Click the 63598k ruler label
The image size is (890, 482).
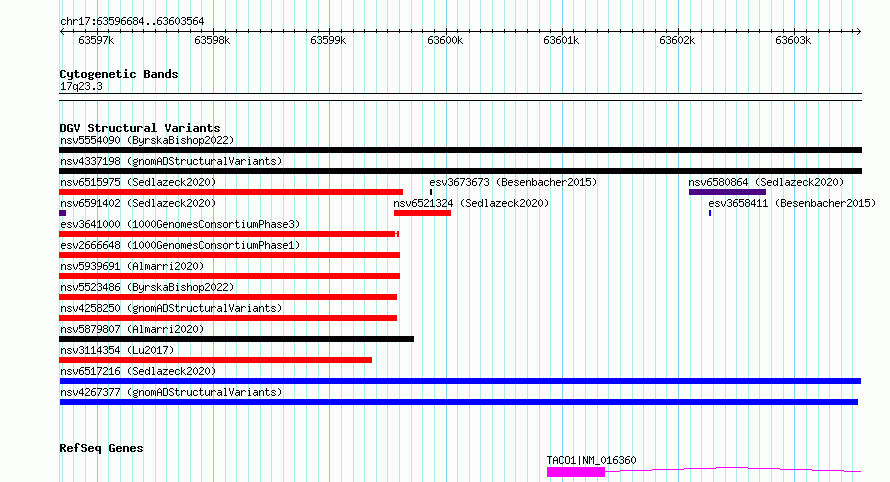212,41
